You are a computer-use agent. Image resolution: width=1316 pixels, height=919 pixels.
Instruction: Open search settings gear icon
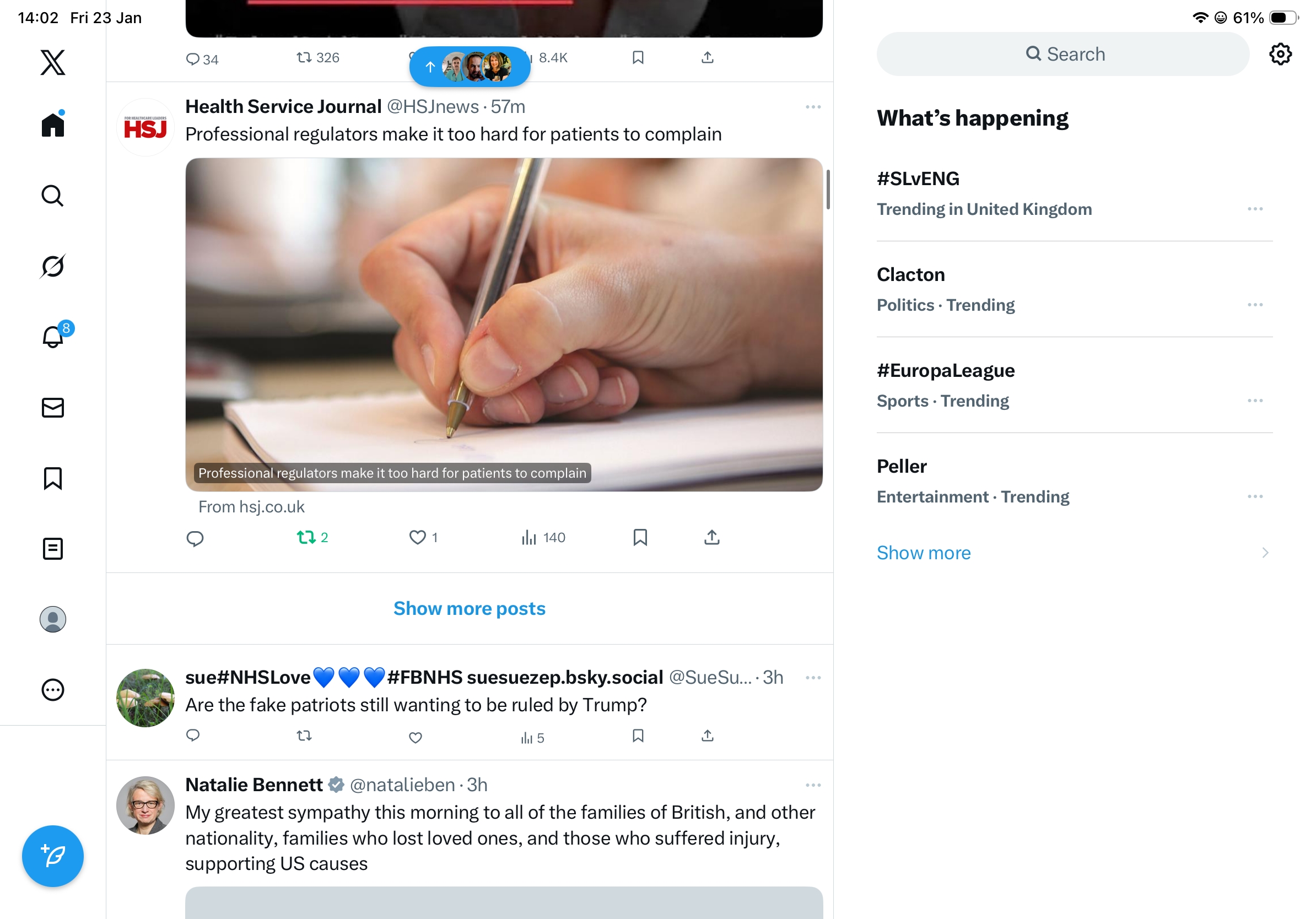[1280, 54]
